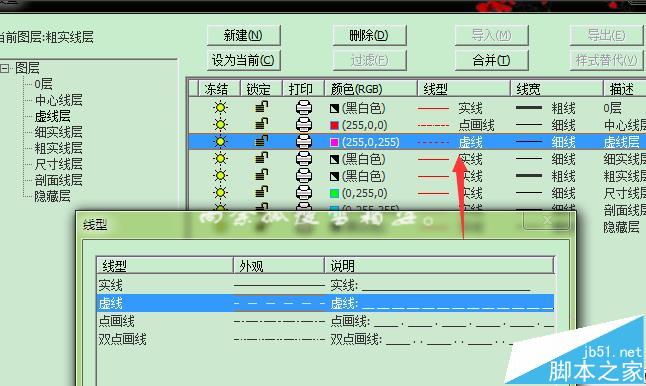Open black-white color swatch of 0层
This screenshot has height=386, width=646.
334,108
